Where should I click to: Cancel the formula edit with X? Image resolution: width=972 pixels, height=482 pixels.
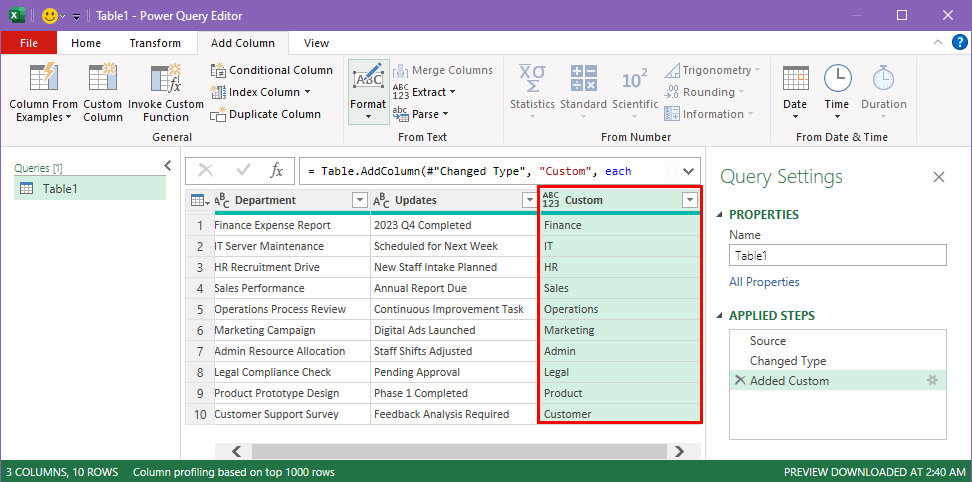[206, 171]
